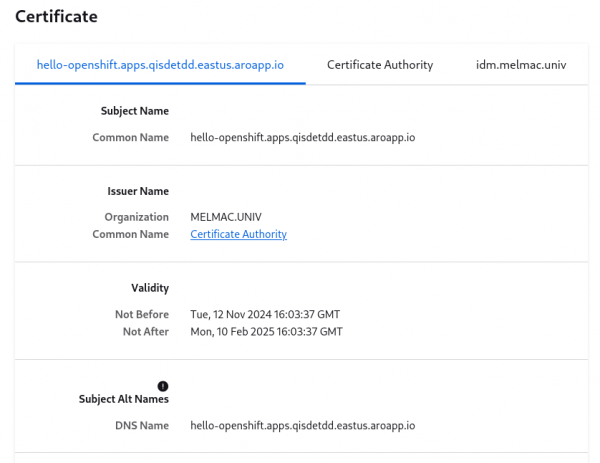Click the info icon above Subject Alt Names

(163, 386)
